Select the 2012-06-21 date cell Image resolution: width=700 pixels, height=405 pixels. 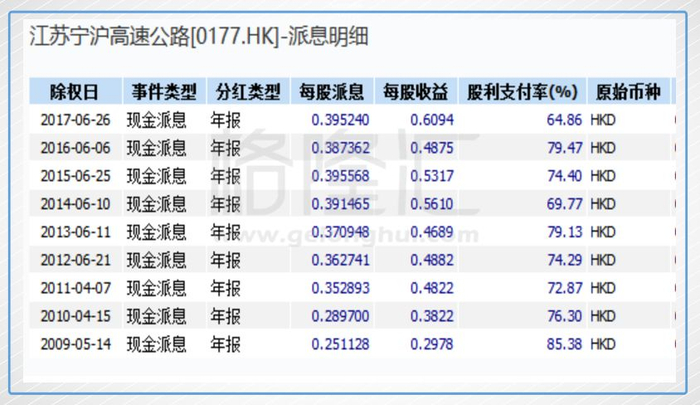[x=75, y=260]
